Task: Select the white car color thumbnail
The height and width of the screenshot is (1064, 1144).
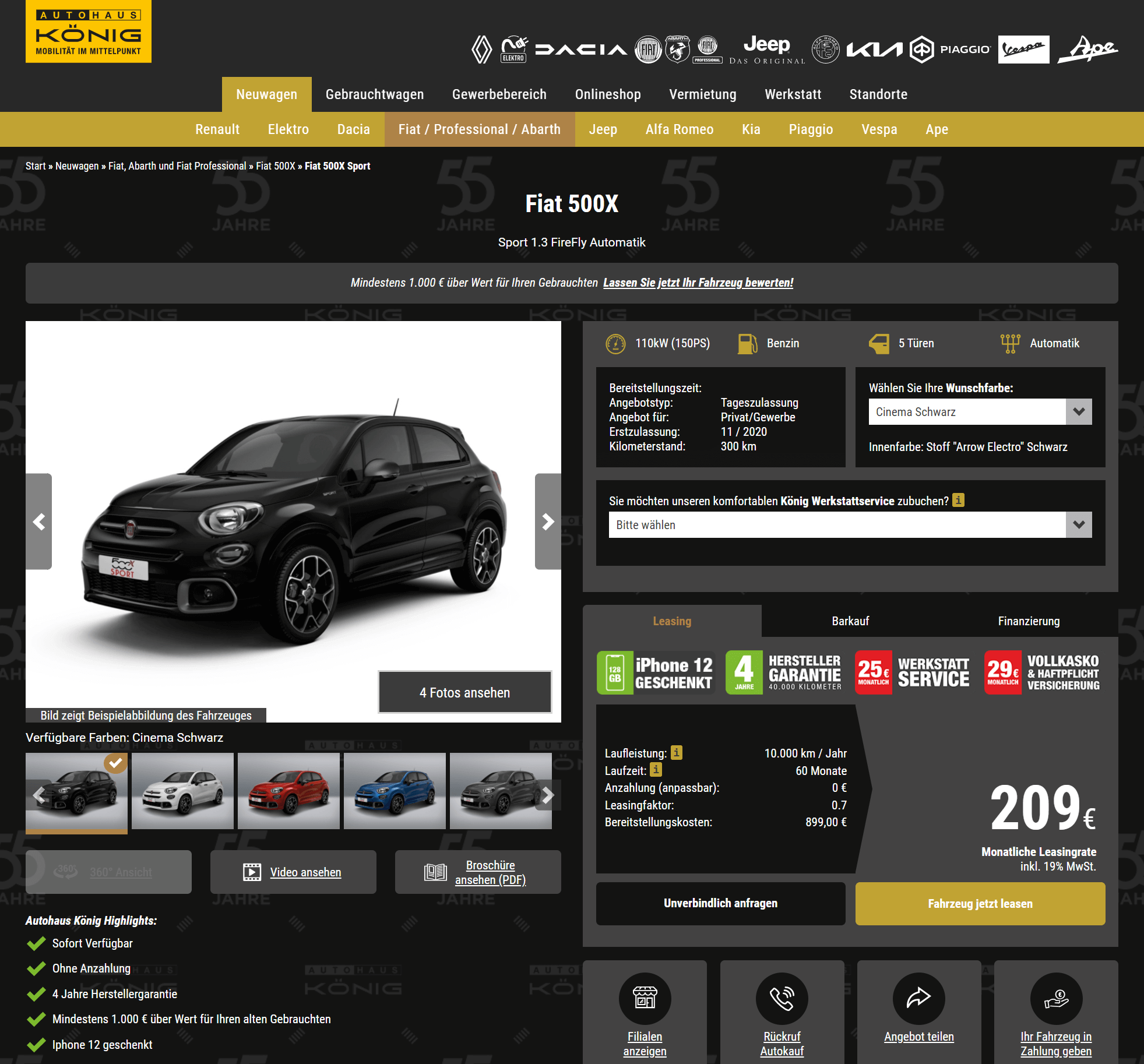Action: (182, 791)
